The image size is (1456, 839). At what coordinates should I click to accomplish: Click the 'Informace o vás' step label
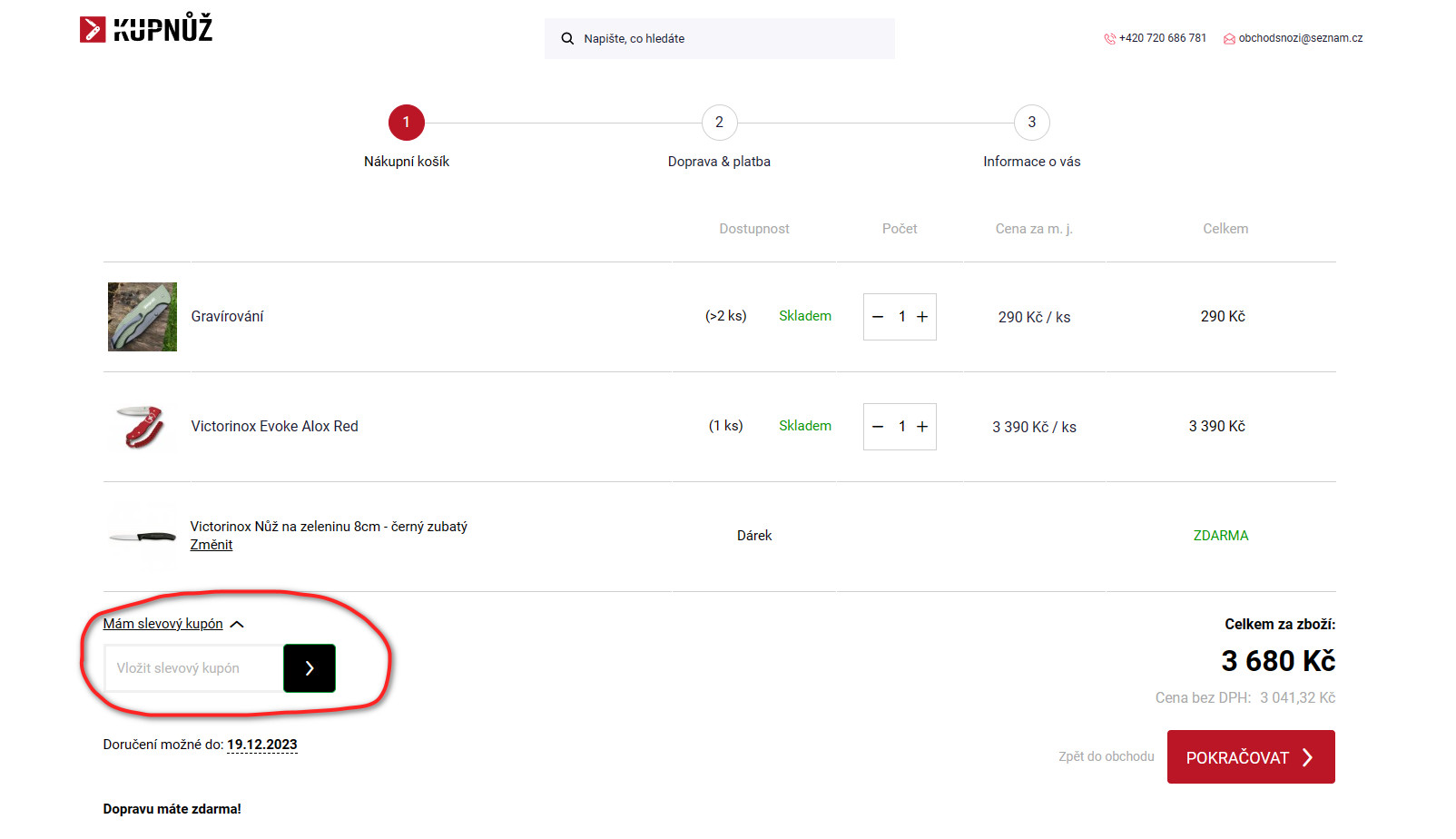(x=1031, y=162)
